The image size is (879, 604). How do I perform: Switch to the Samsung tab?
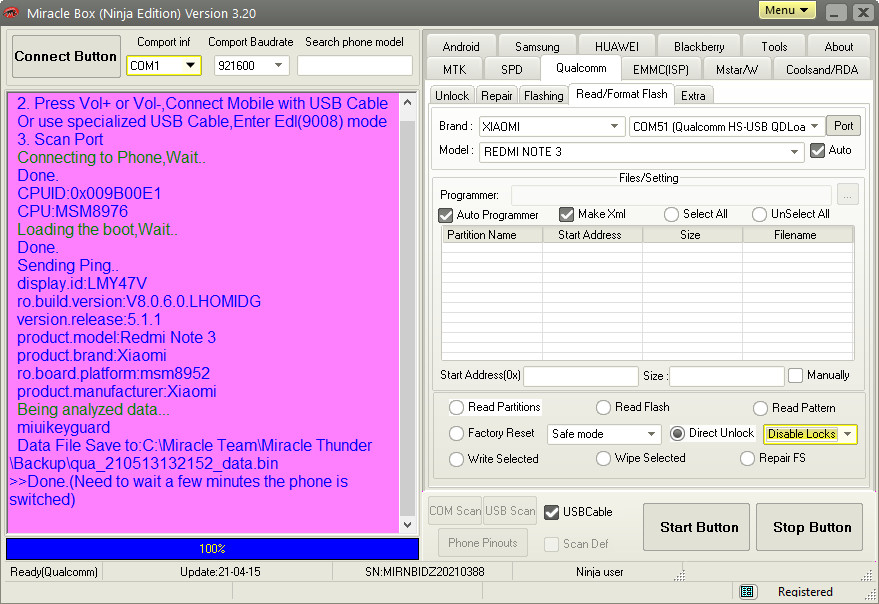pyautogui.click(x=537, y=47)
